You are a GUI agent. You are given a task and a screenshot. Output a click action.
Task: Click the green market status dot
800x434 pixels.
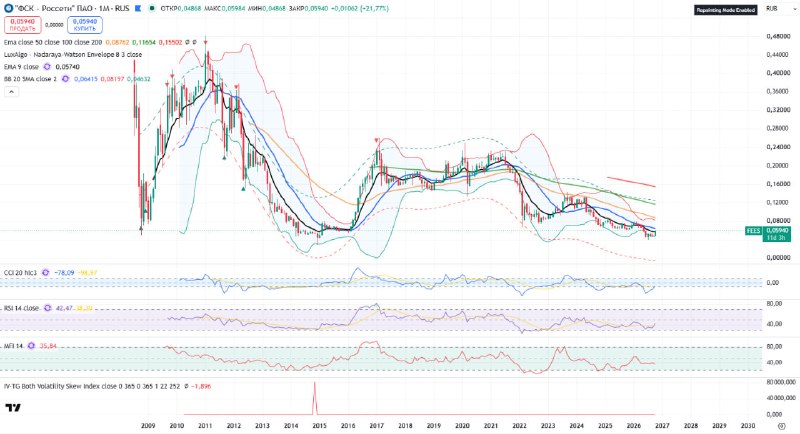click(152, 9)
